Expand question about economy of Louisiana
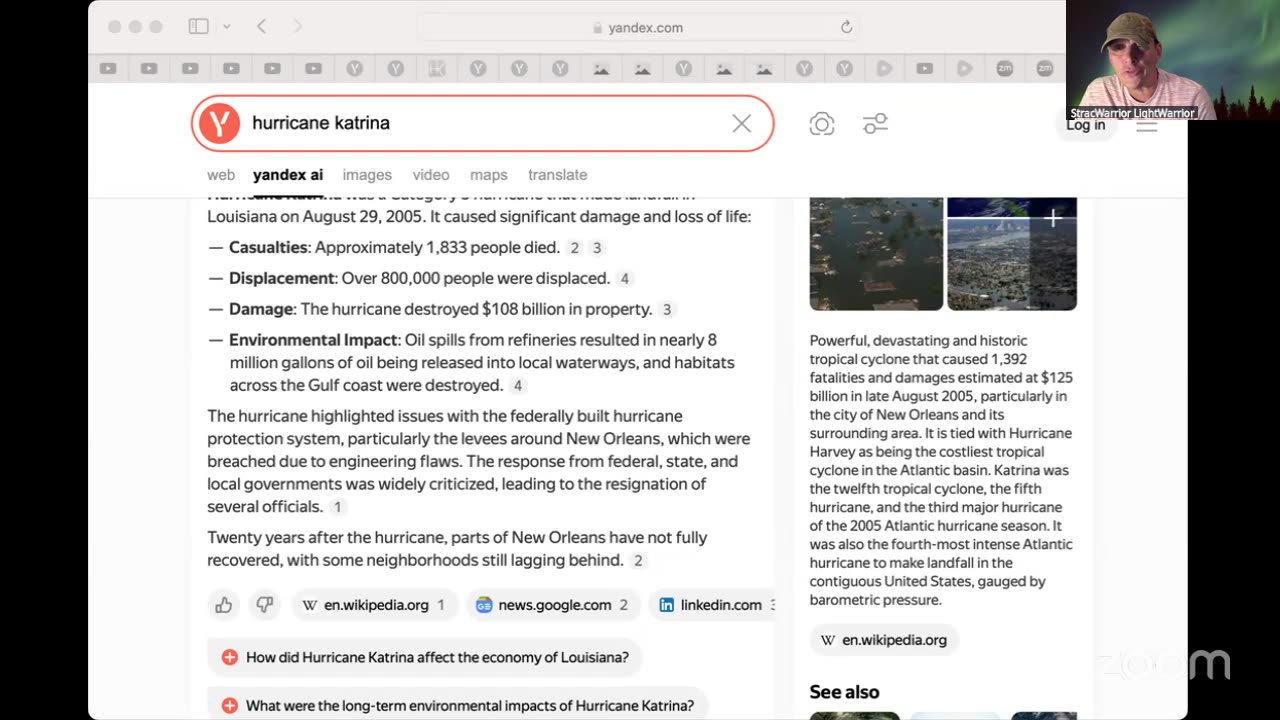The height and width of the screenshot is (720, 1280). pos(426,657)
